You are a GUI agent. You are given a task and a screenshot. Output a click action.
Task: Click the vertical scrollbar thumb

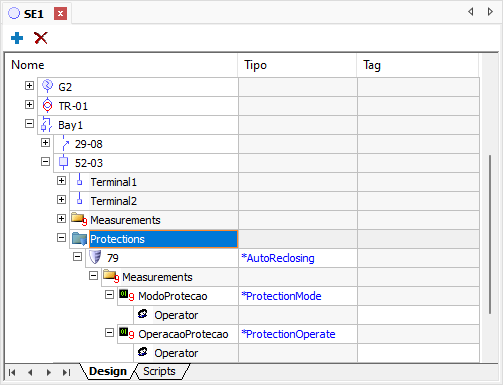(489, 234)
